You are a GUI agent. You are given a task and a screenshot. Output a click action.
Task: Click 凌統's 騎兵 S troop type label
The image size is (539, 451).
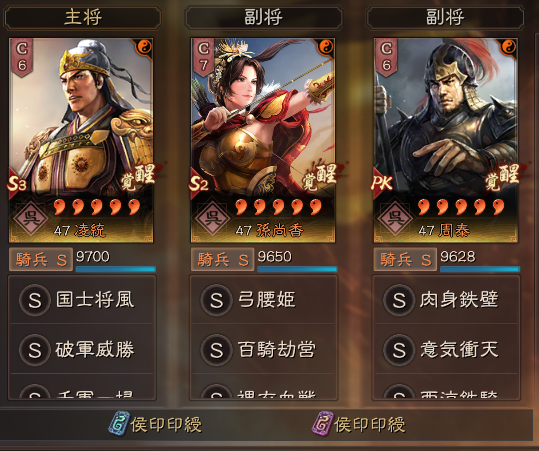click(41, 260)
